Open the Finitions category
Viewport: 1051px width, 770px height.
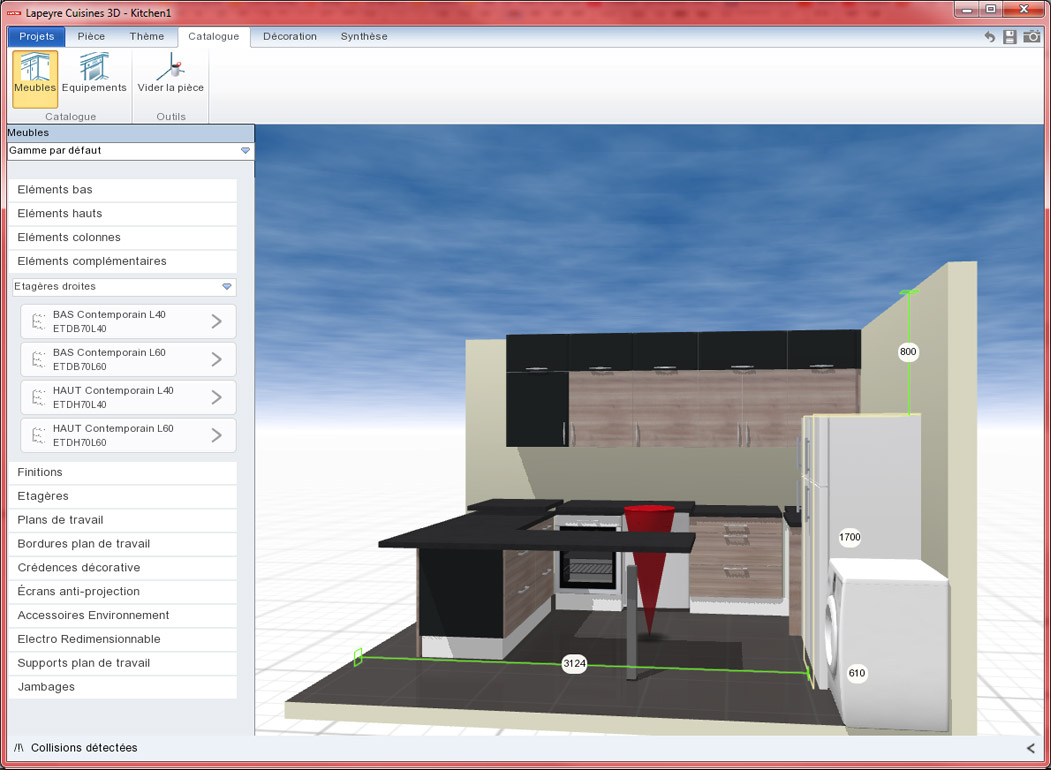pos(124,472)
